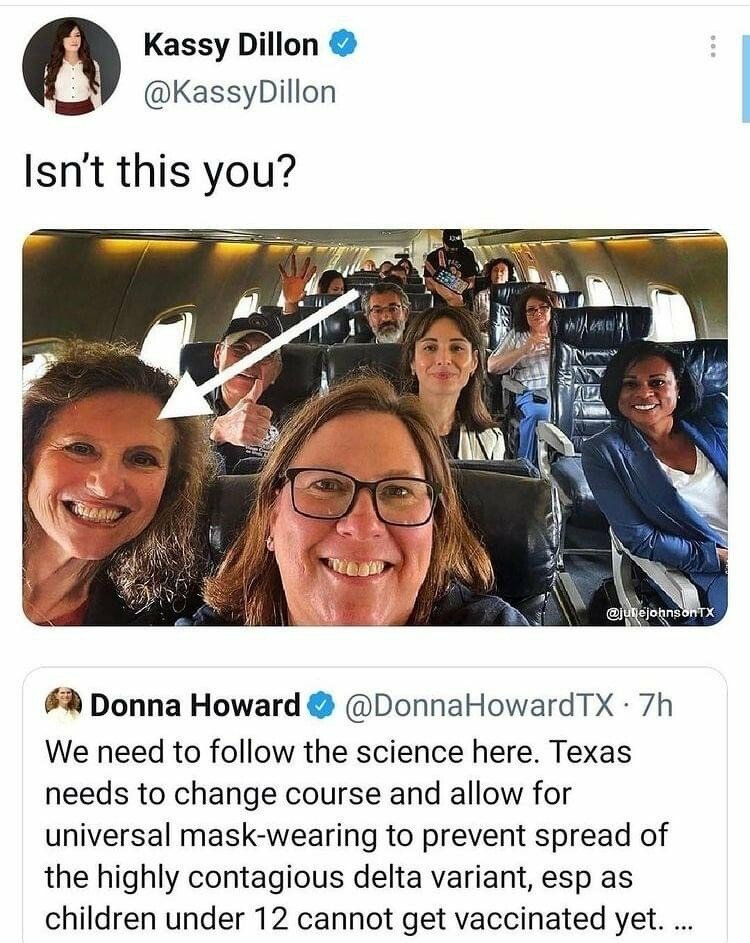Viewport: 750px width, 943px height.
Task: Click the raised open hand in the photo
Action: click(296, 277)
